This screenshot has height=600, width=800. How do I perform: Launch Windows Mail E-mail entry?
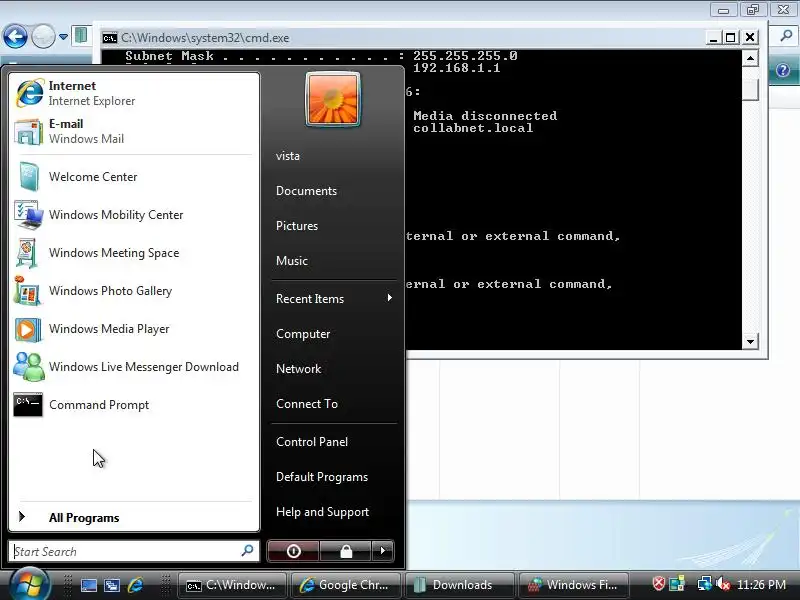[x=134, y=131]
